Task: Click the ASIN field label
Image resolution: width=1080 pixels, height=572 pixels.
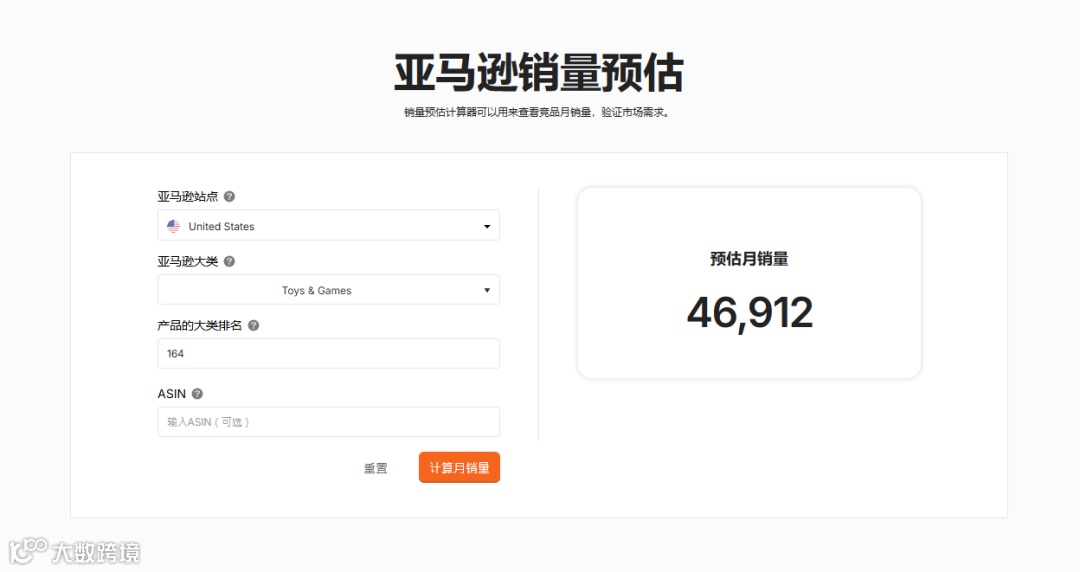Action: coord(172,394)
